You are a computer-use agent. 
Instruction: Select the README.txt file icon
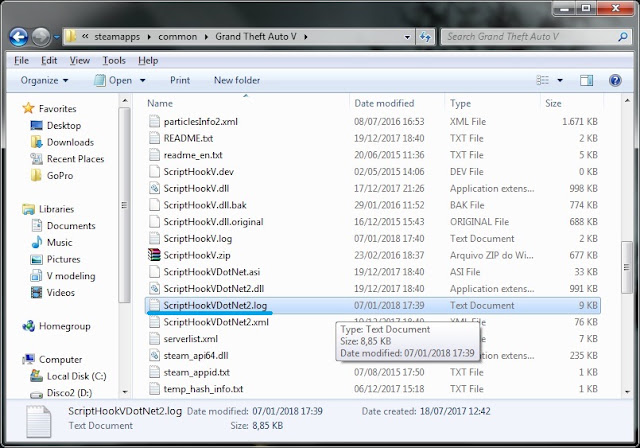click(154, 138)
